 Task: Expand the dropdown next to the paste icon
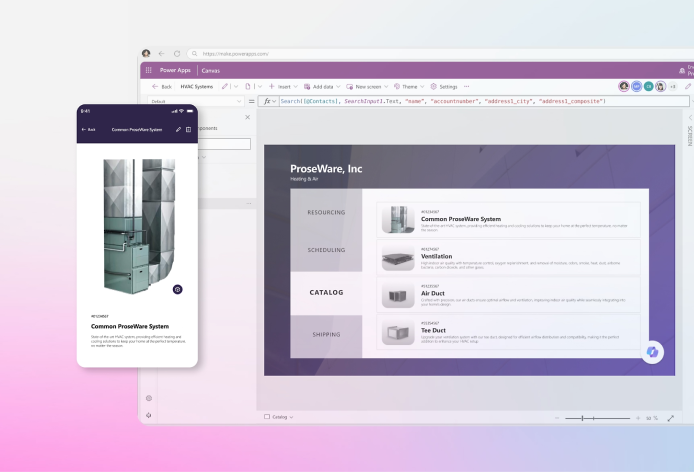[x=260, y=87]
